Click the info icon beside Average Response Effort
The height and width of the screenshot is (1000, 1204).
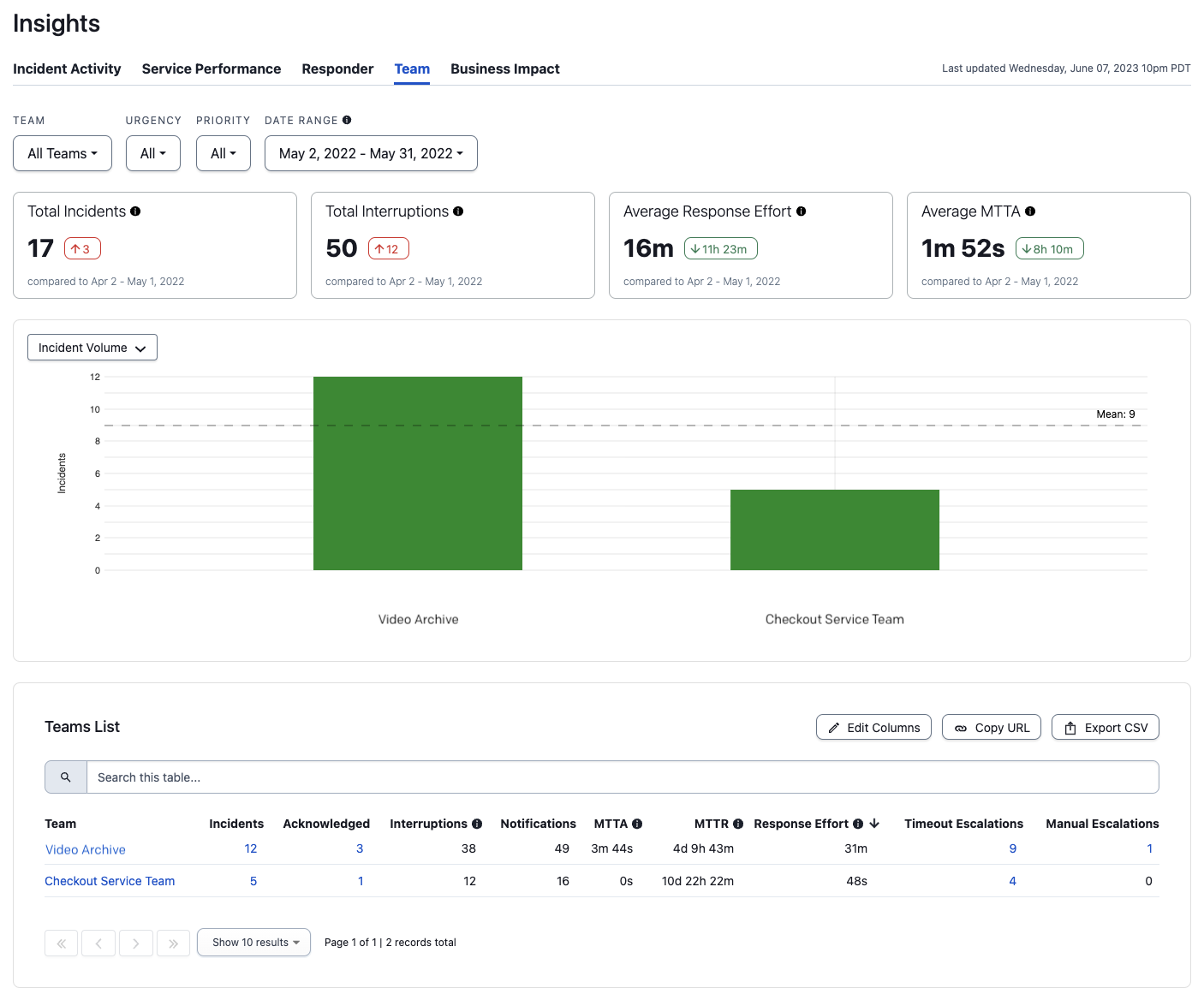point(802,211)
